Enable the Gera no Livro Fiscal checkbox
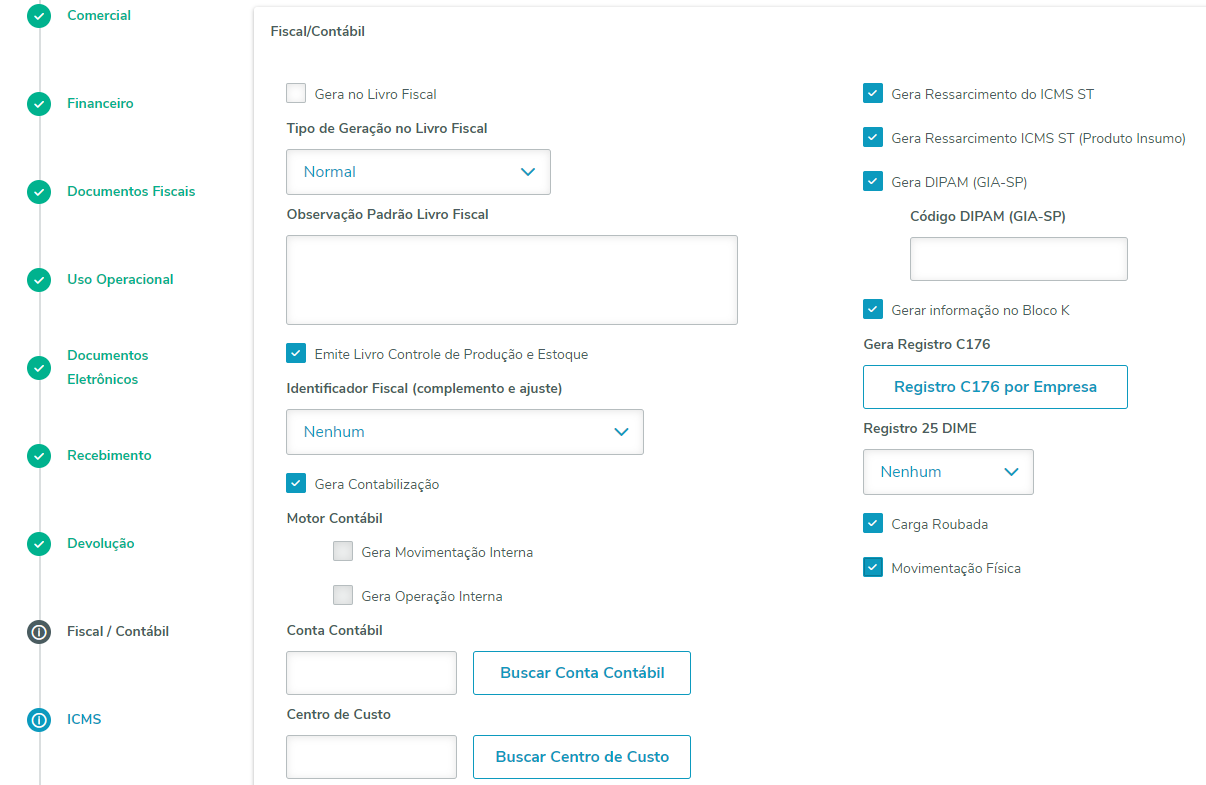This screenshot has height=785, width=1206. click(x=296, y=94)
